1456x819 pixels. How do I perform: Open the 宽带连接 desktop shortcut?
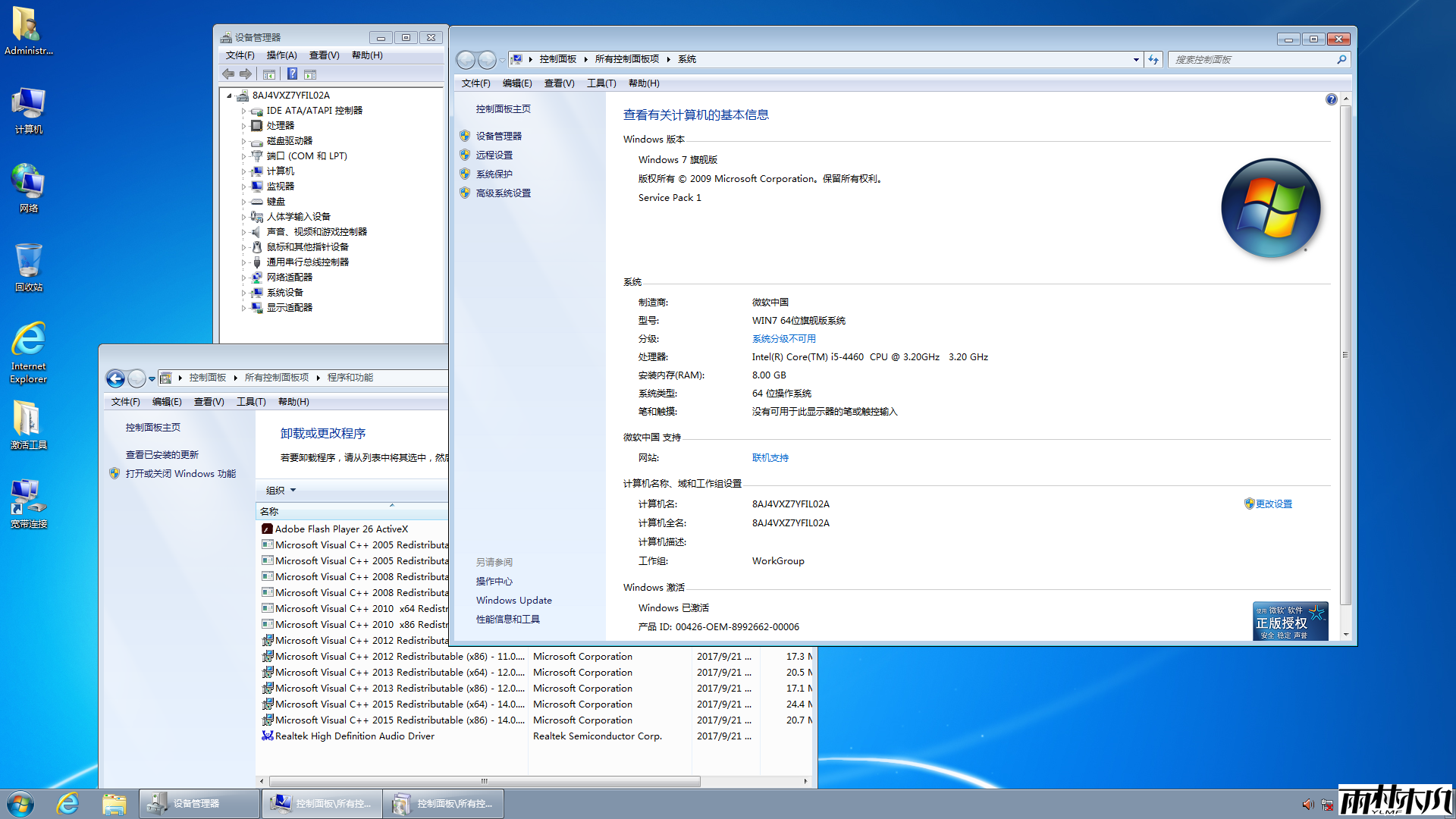tap(28, 498)
